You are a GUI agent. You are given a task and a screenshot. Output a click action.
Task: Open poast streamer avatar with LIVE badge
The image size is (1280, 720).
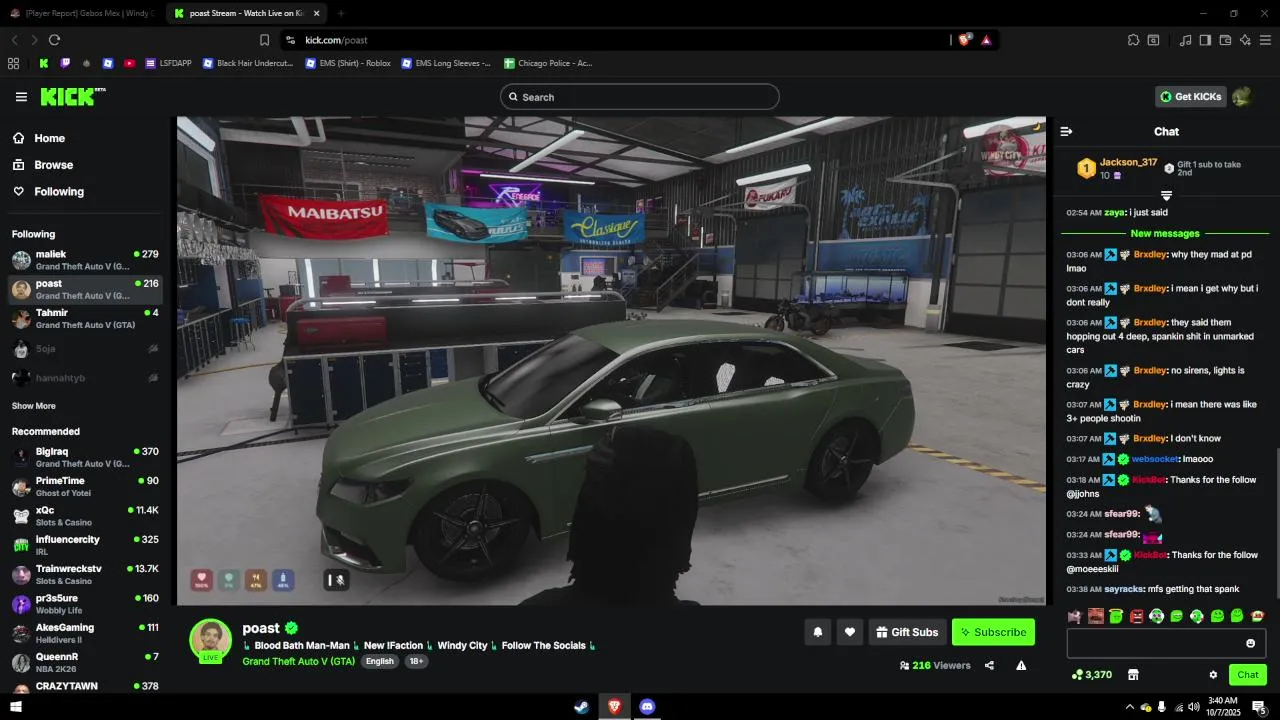tap(211, 640)
